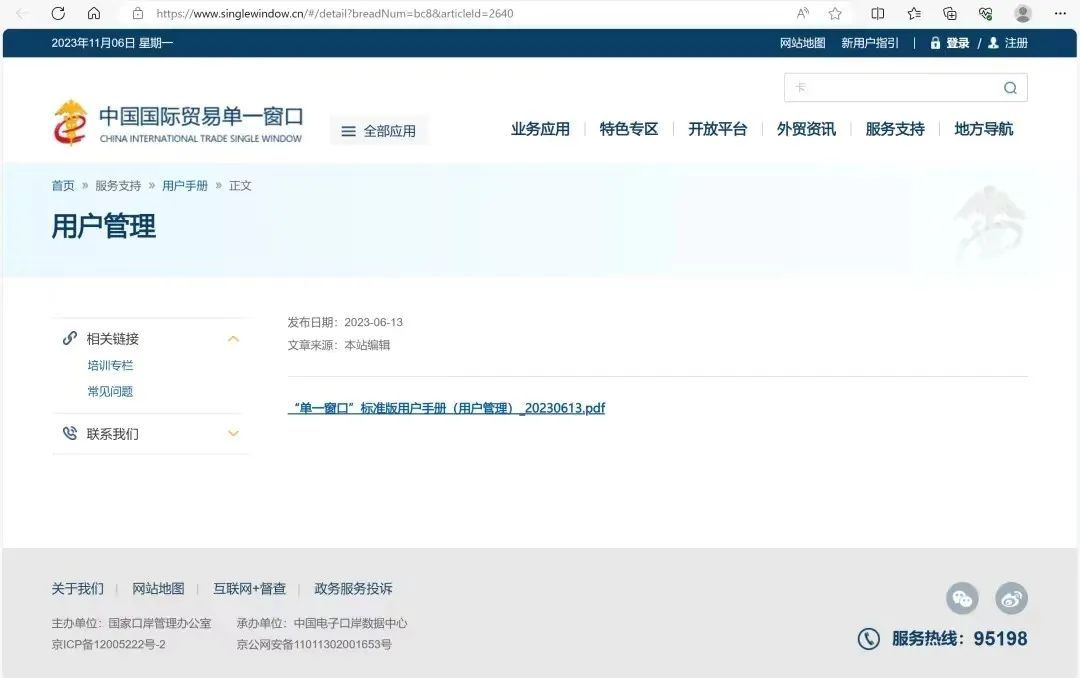Image resolution: width=1080 pixels, height=678 pixels.
Task: Open the 全部应用 menu
Action: 379,131
